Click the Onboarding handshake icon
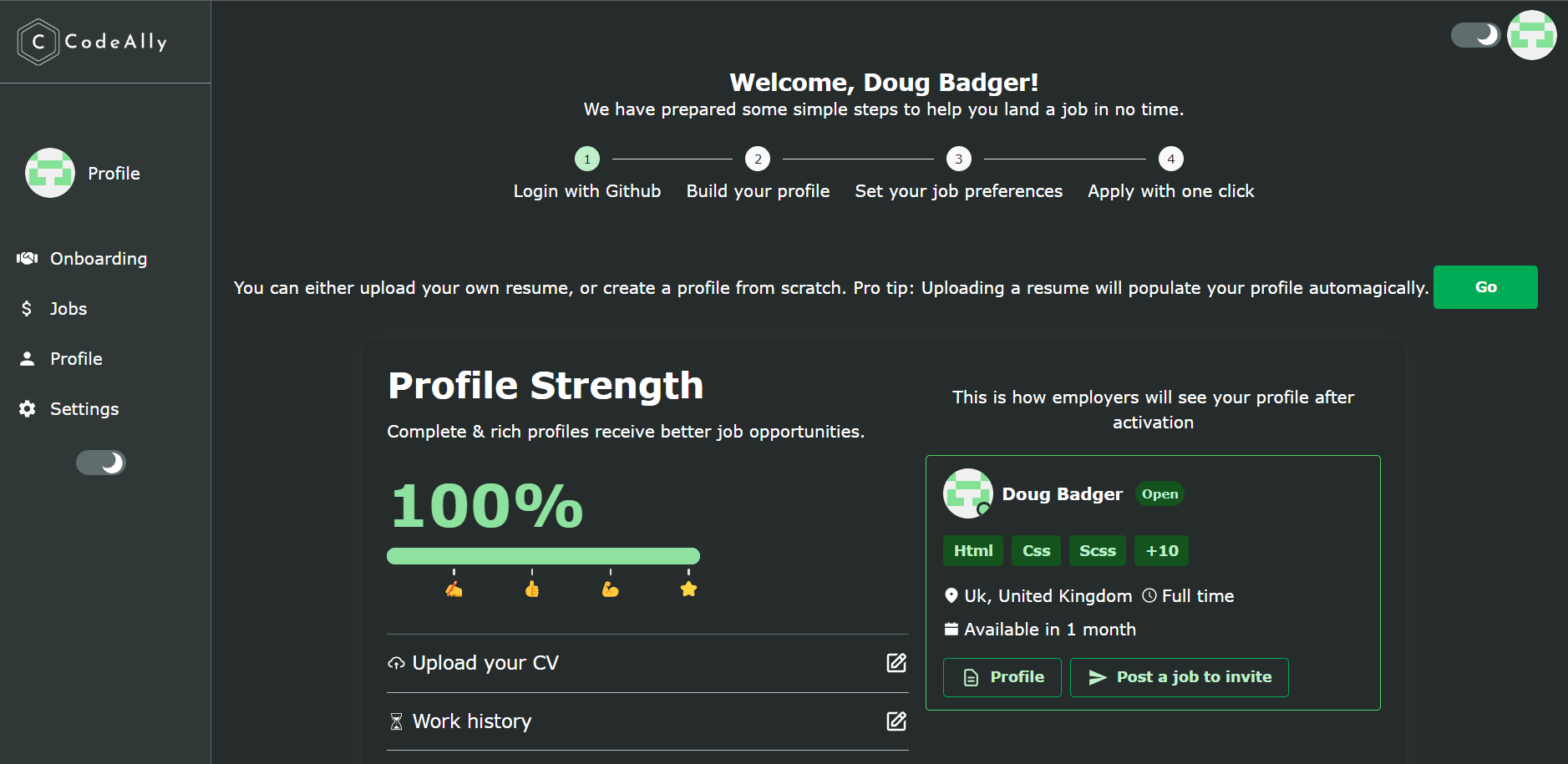Image resolution: width=1568 pixels, height=764 pixels. point(28,258)
